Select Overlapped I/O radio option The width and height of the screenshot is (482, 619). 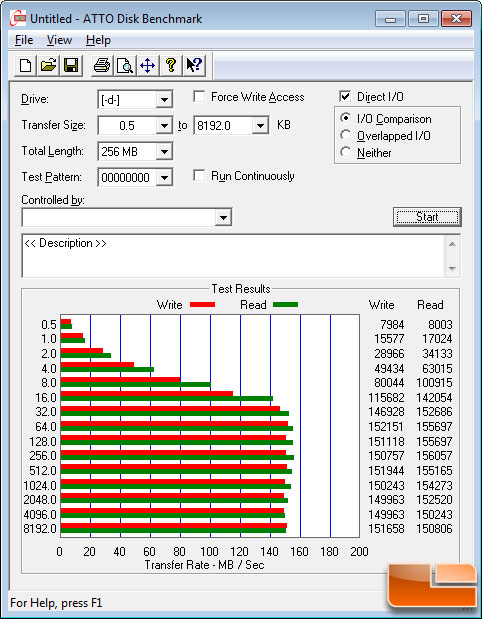(x=345, y=135)
